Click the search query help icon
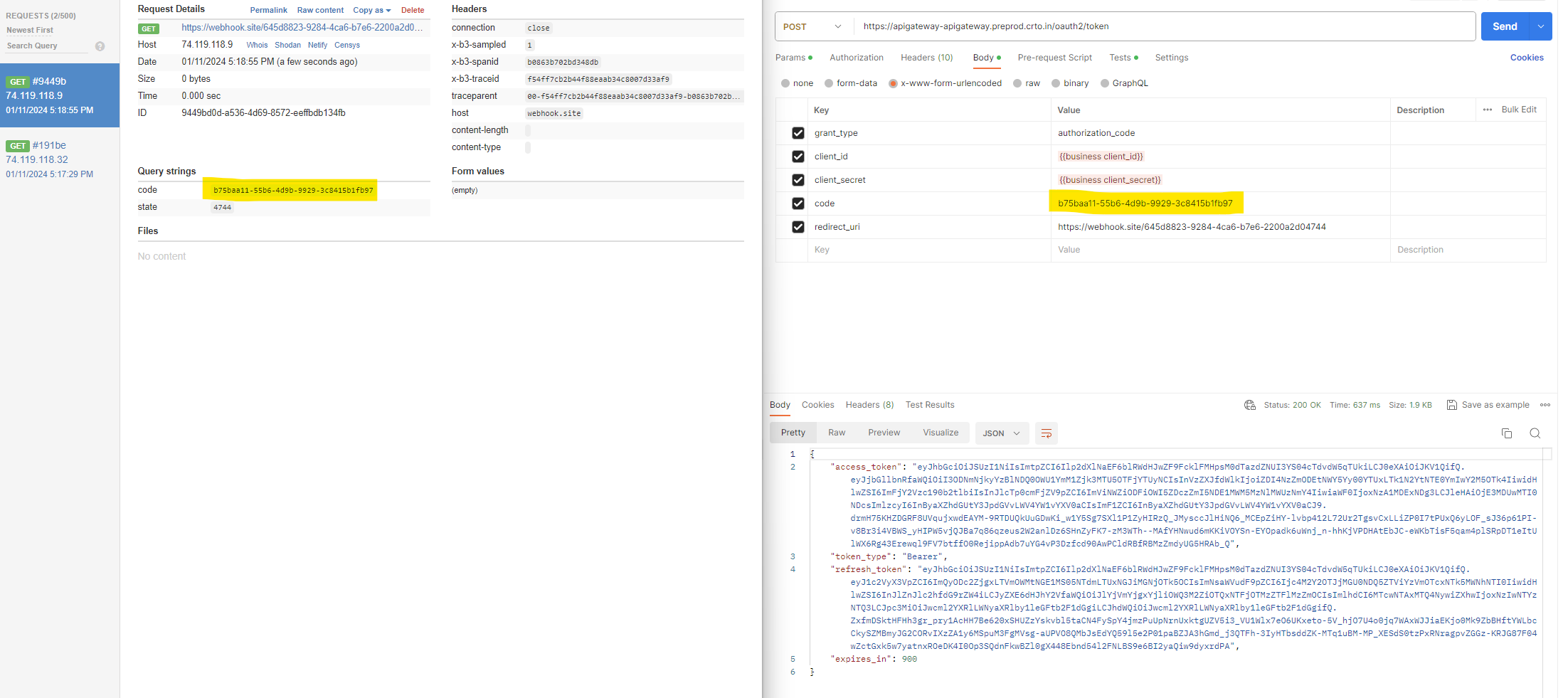 [100, 46]
